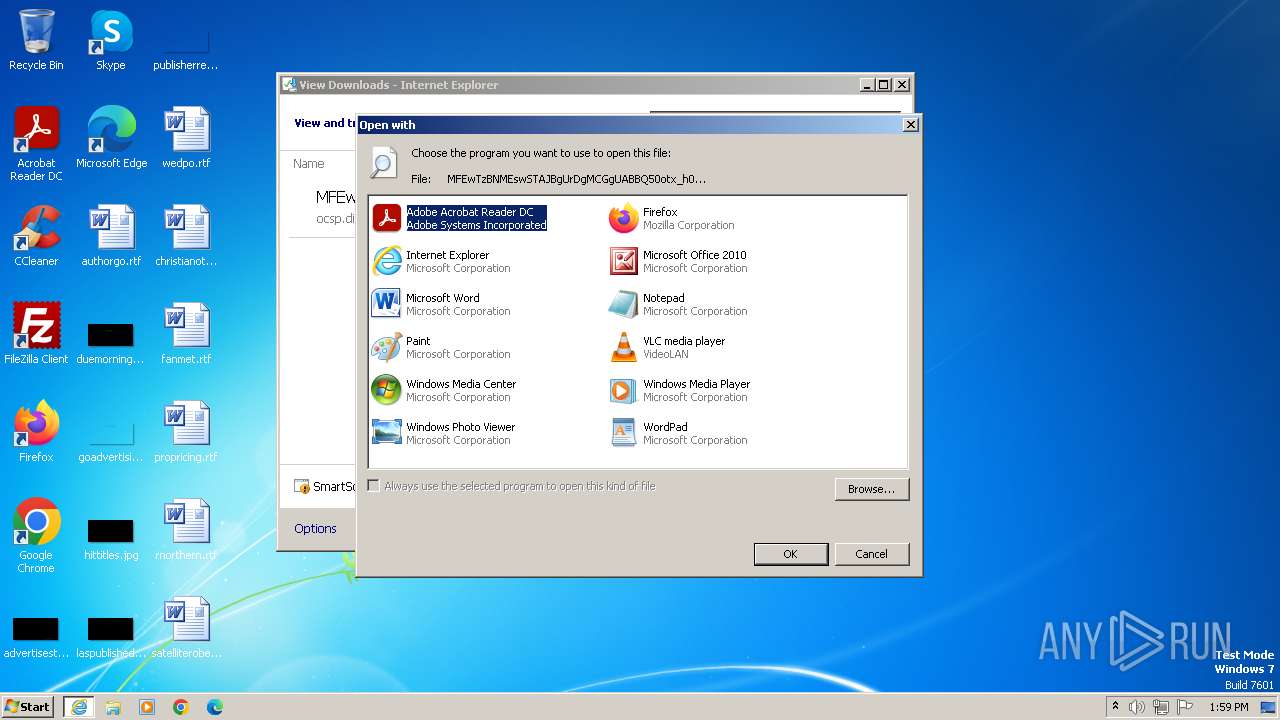Open Google Chrome desktop shortcut
The height and width of the screenshot is (720, 1280).
pos(36,536)
